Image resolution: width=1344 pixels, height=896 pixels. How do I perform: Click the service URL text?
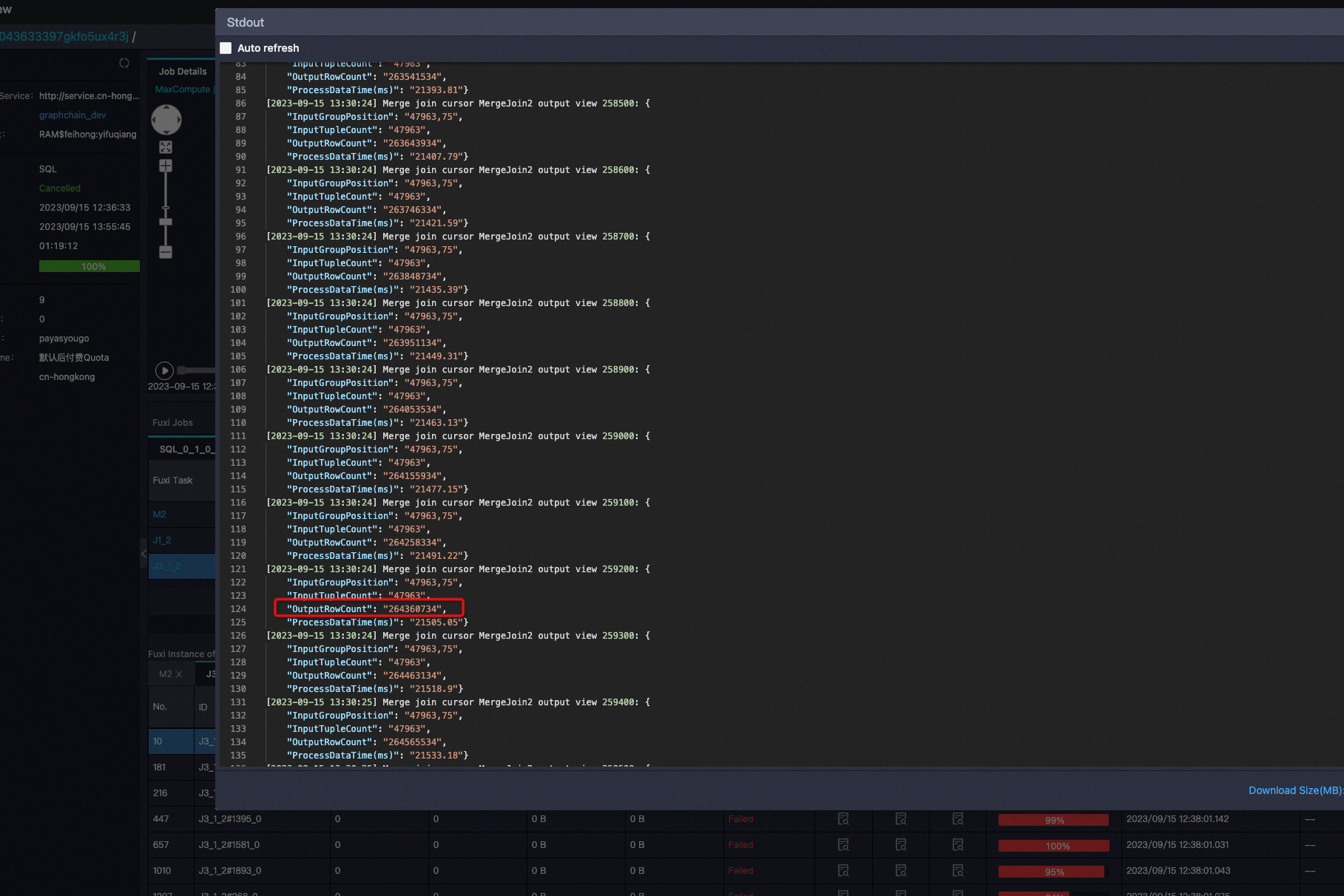89,96
